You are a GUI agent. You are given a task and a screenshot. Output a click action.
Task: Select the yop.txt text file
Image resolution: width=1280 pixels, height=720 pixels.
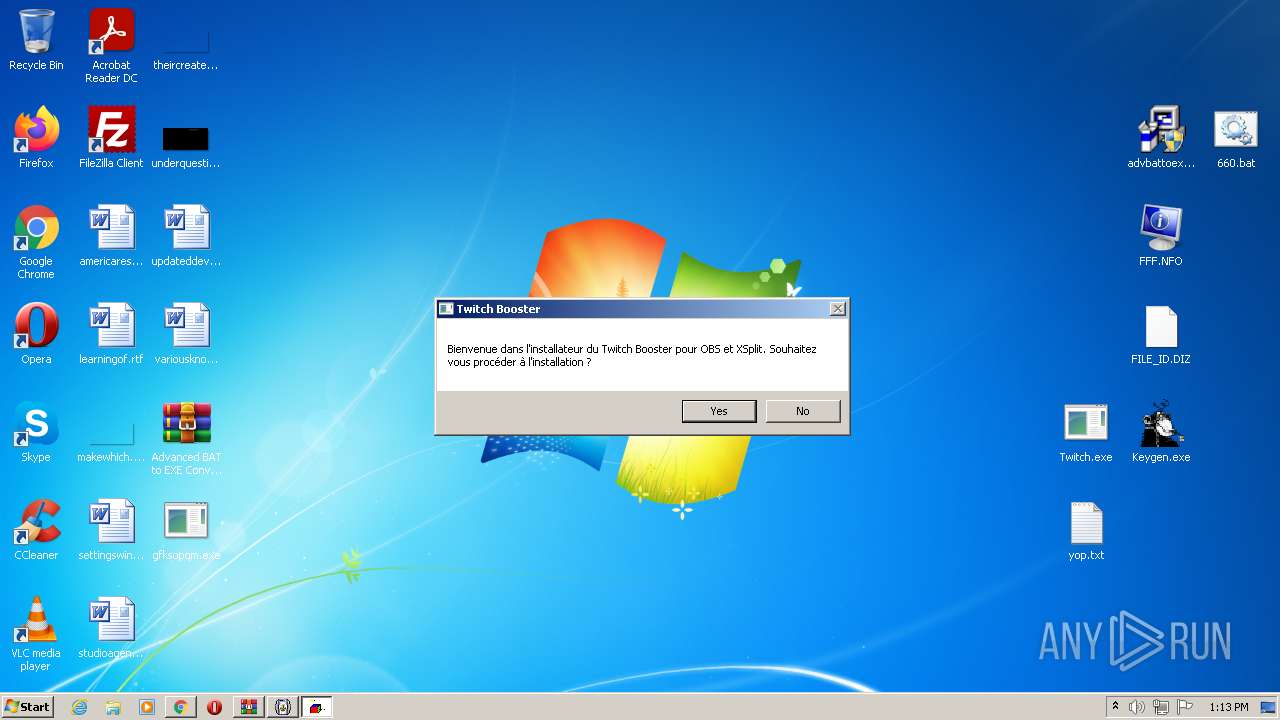pyautogui.click(x=1086, y=530)
